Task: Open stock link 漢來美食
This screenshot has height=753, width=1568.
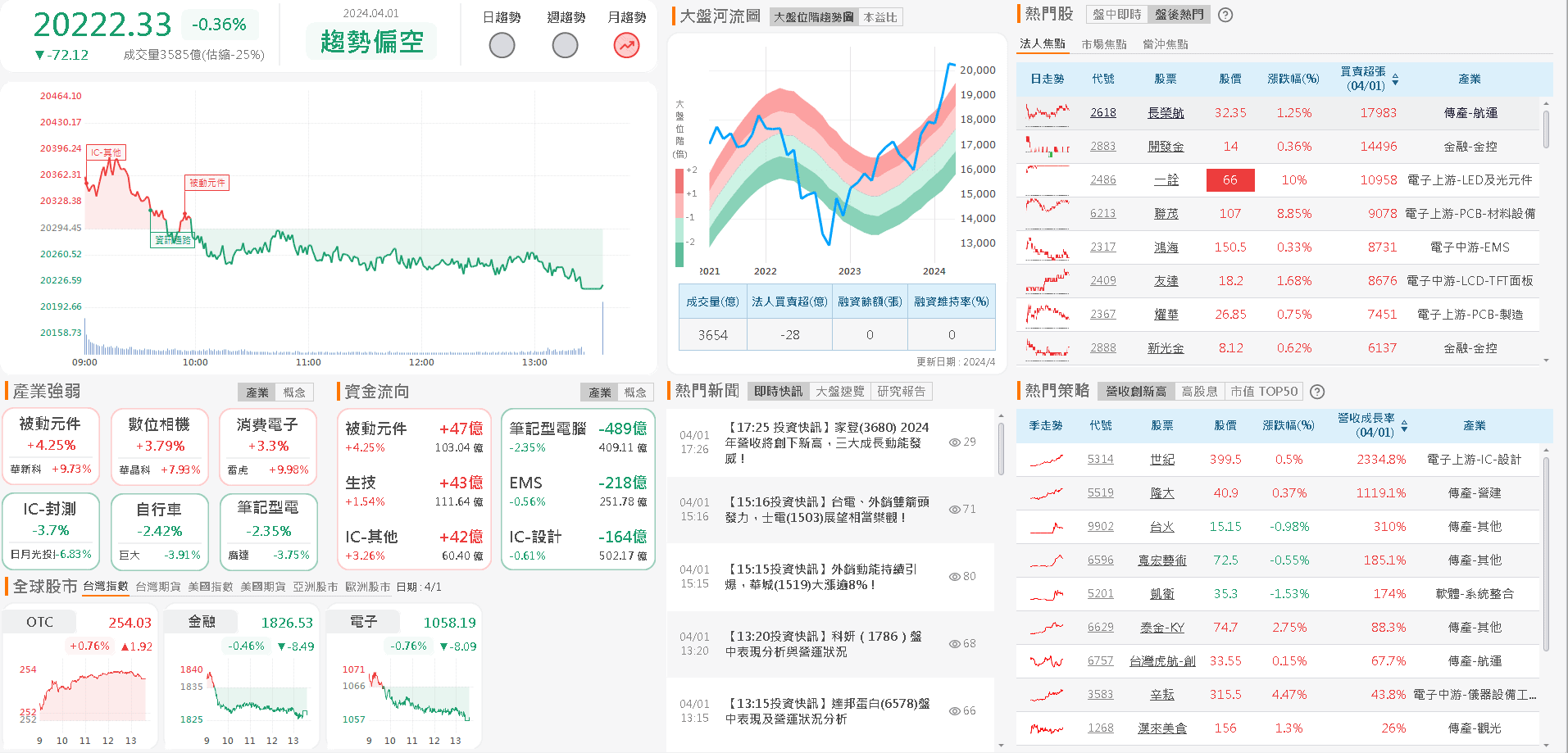Action: pos(1162,728)
